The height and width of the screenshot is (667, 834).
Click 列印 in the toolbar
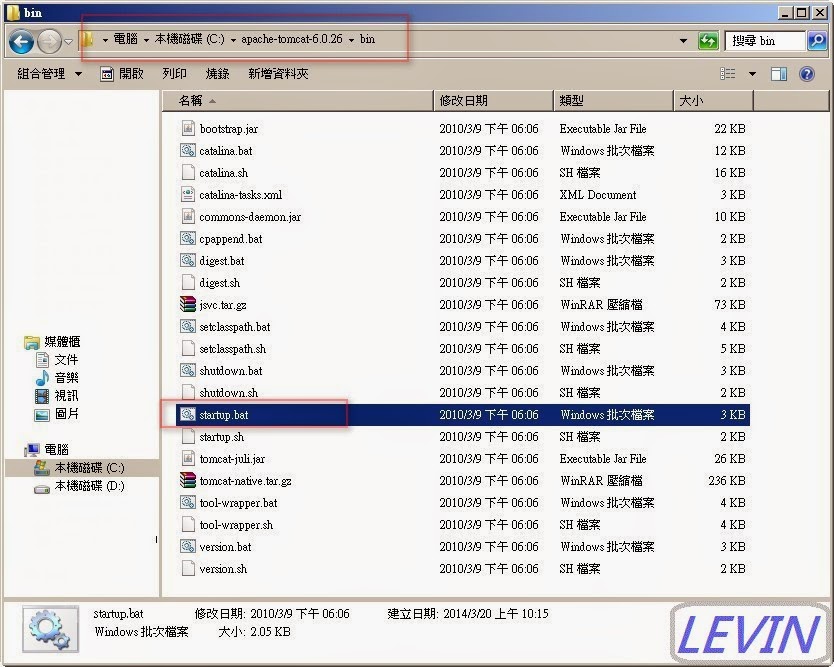[x=174, y=73]
